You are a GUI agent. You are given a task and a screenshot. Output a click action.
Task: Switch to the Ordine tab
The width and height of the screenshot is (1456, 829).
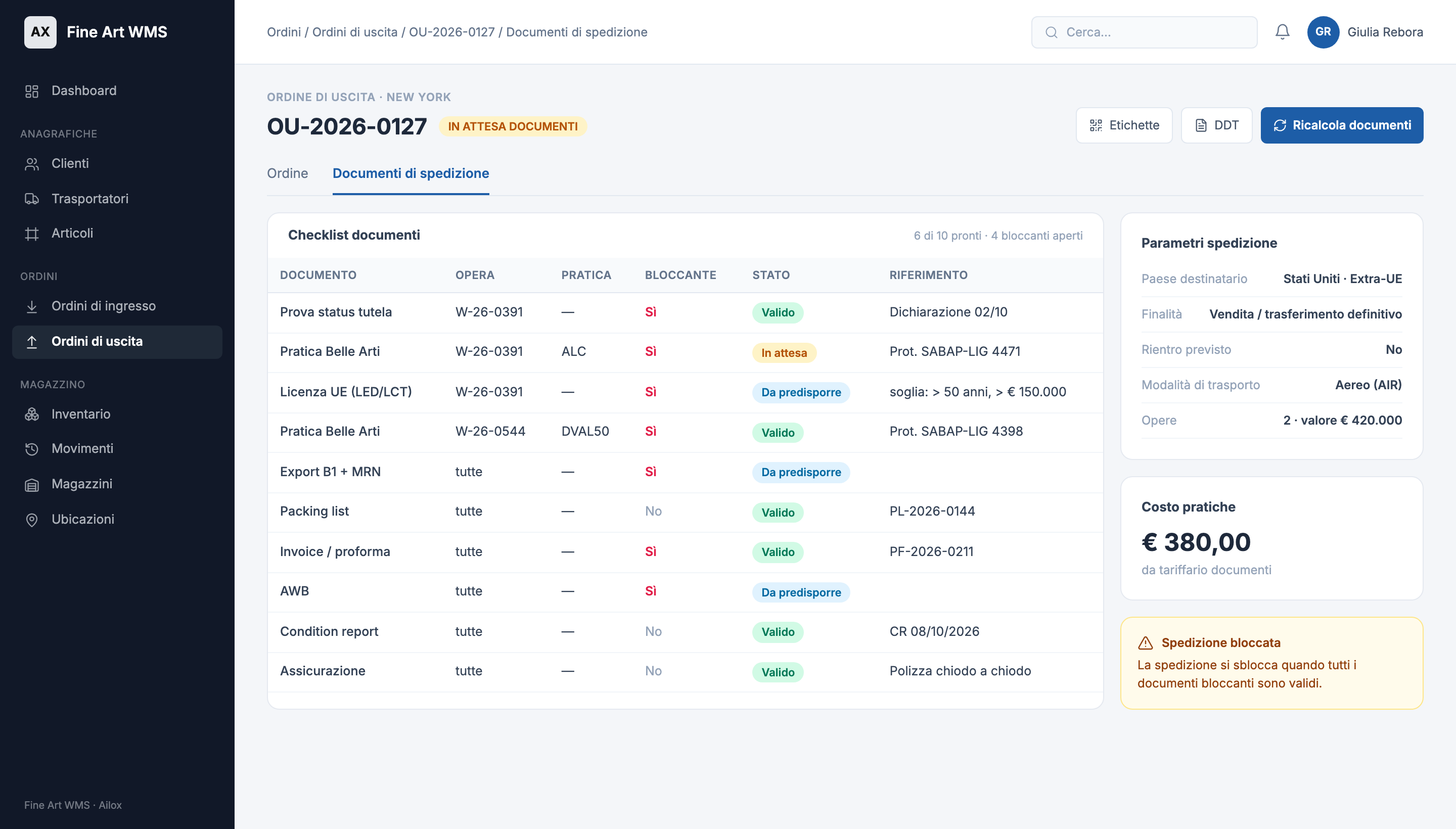click(287, 173)
